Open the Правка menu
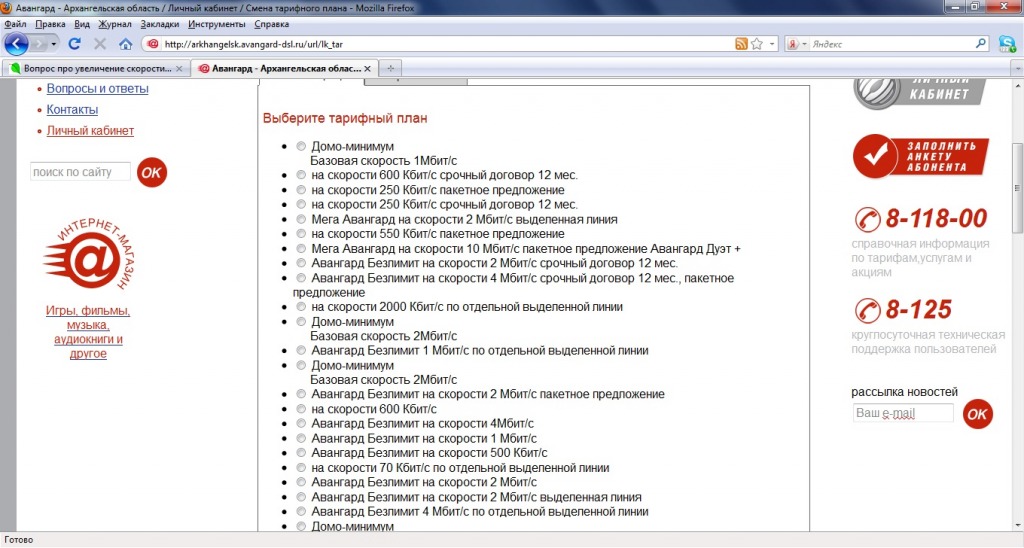Image resolution: width=1024 pixels, height=548 pixels. tap(50, 24)
